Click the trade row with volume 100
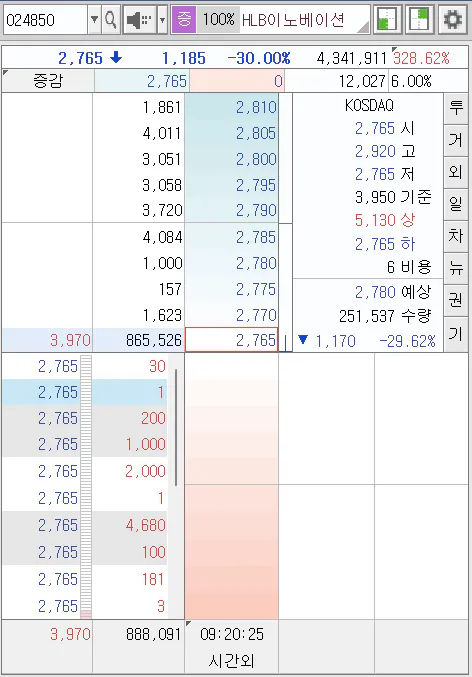This screenshot has width=472, height=677. point(85,552)
